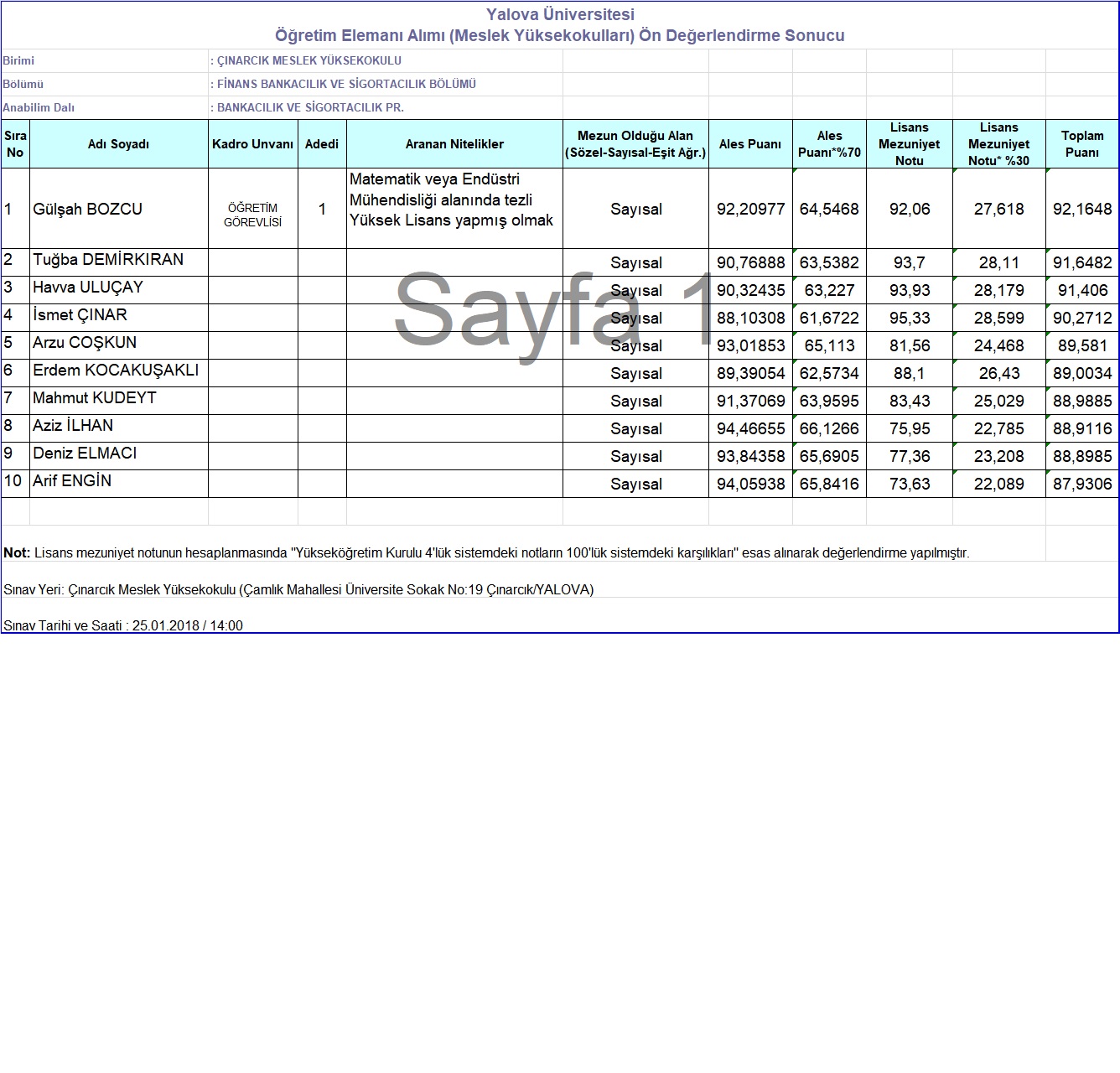
Task: Select the value 63,227
Action: (829, 290)
